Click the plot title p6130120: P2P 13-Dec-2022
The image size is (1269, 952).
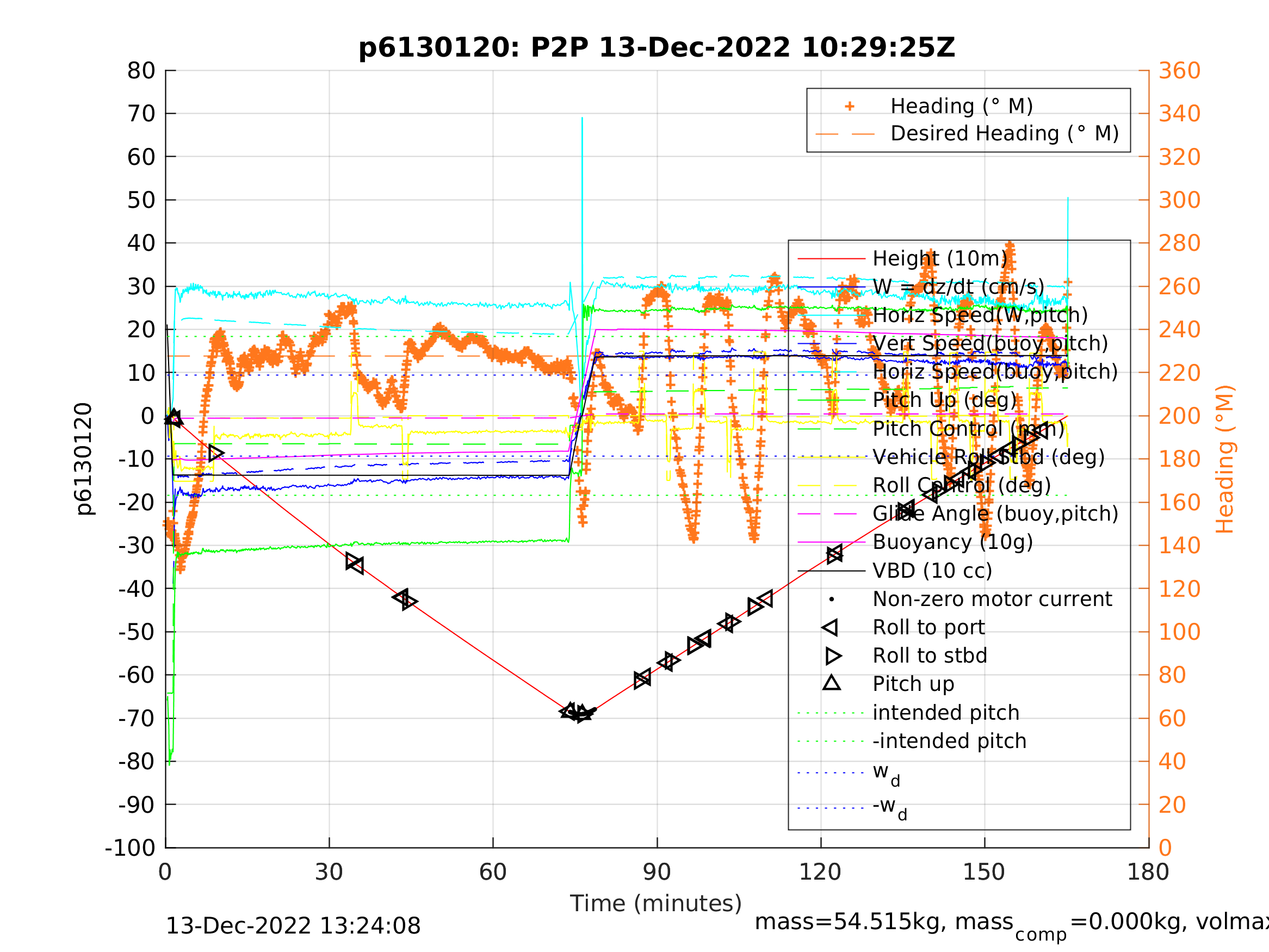click(x=657, y=48)
